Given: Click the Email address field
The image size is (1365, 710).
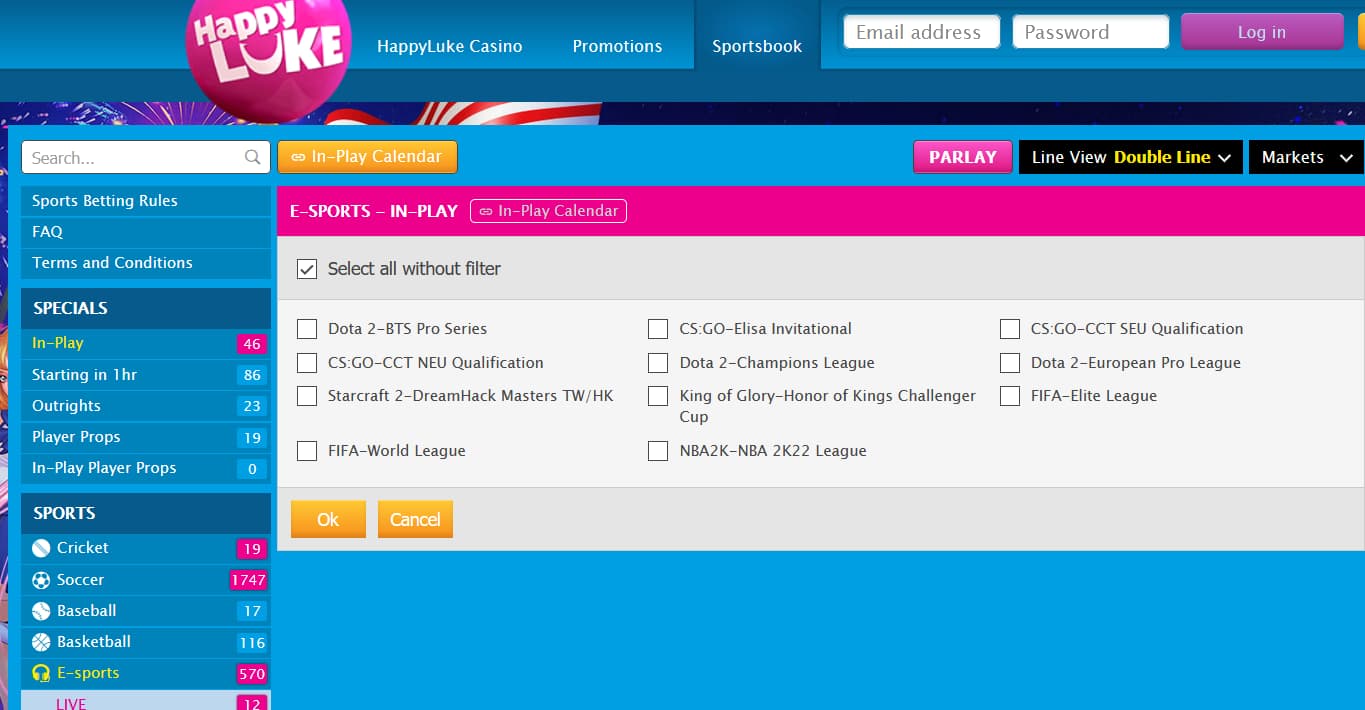Looking at the screenshot, I should point(922,32).
